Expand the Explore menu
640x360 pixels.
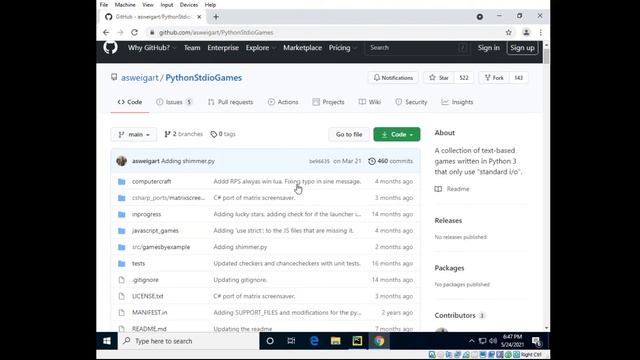pyautogui.click(x=260, y=48)
